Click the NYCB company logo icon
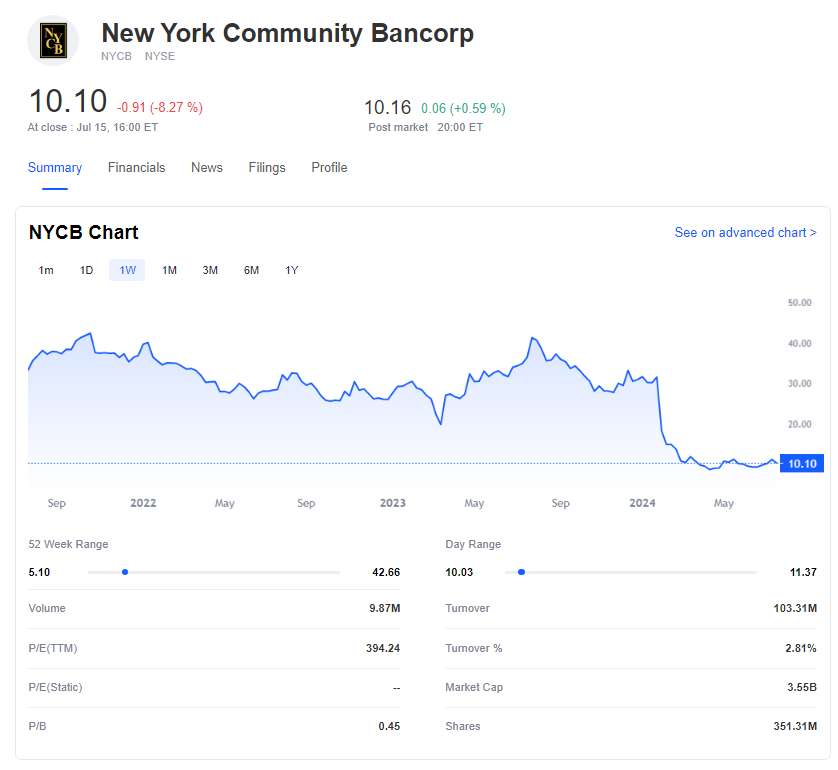Viewport: 838px width, 770px height. (52, 41)
